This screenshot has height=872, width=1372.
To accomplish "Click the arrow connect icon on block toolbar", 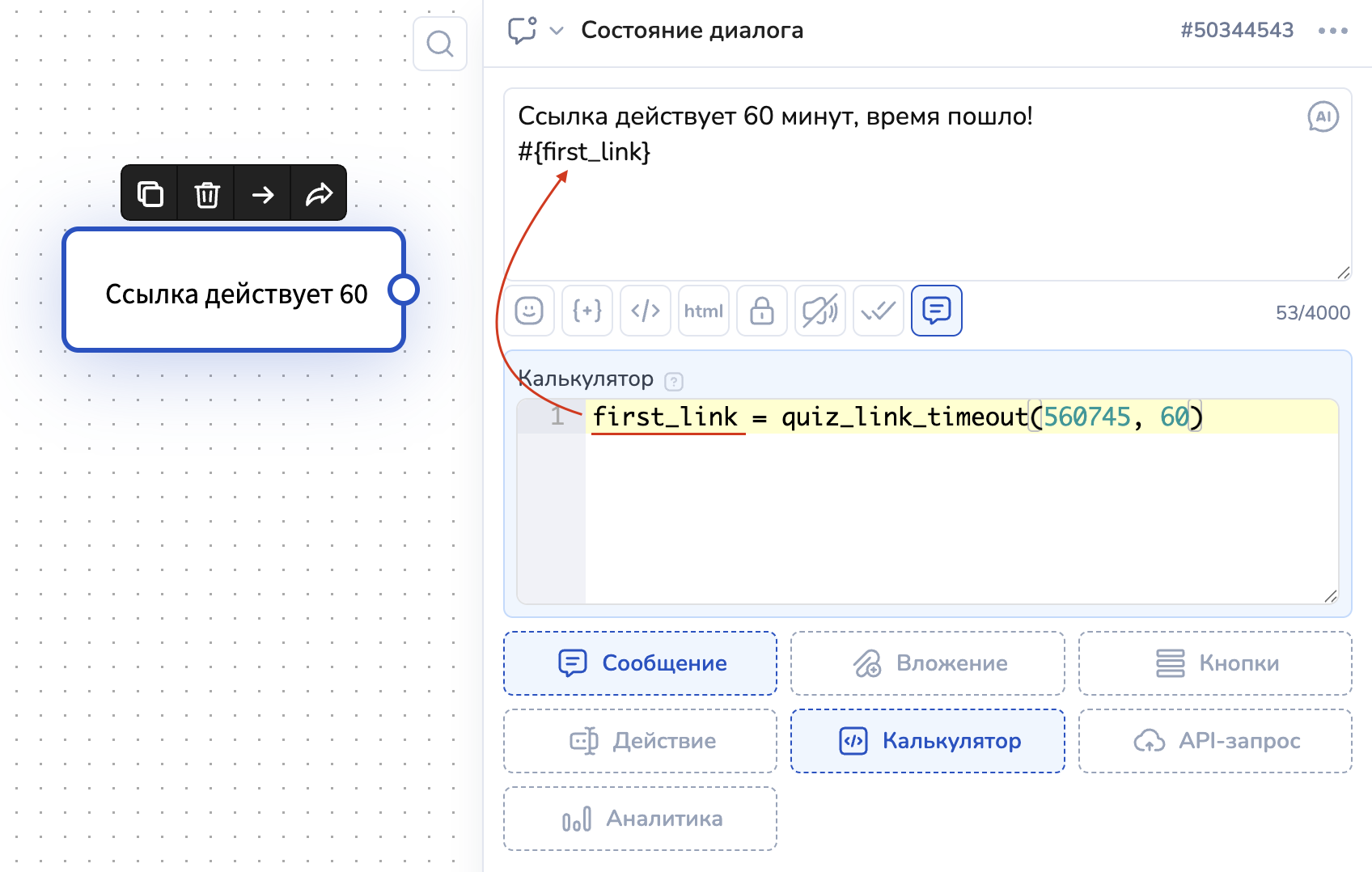I will pyautogui.click(x=263, y=194).
